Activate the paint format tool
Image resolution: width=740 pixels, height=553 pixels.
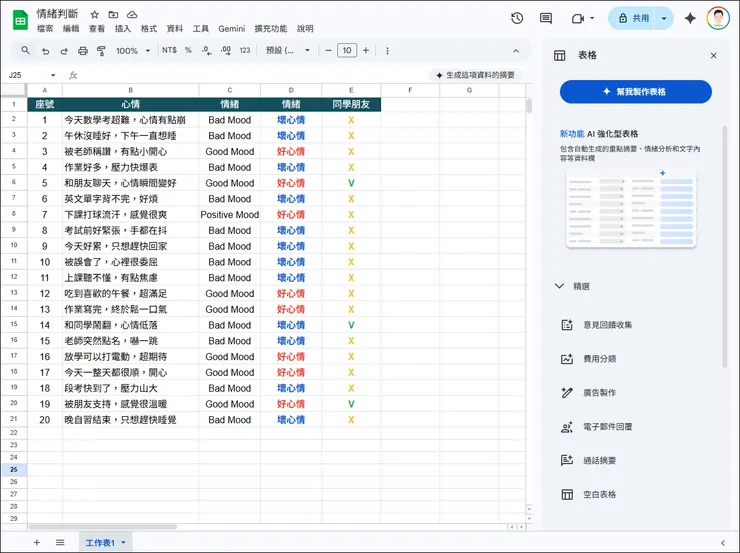(101, 50)
